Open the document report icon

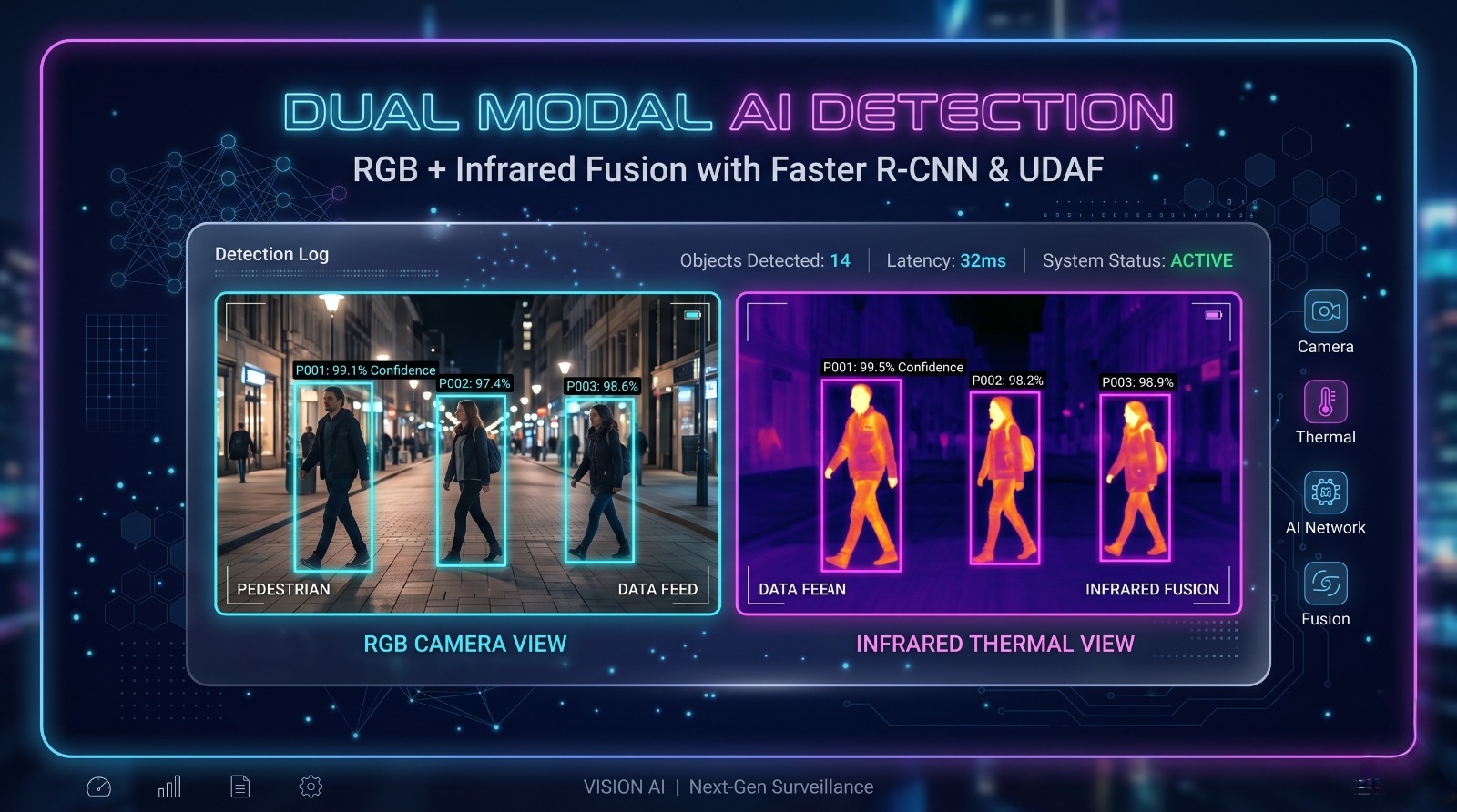tap(240, 787)
